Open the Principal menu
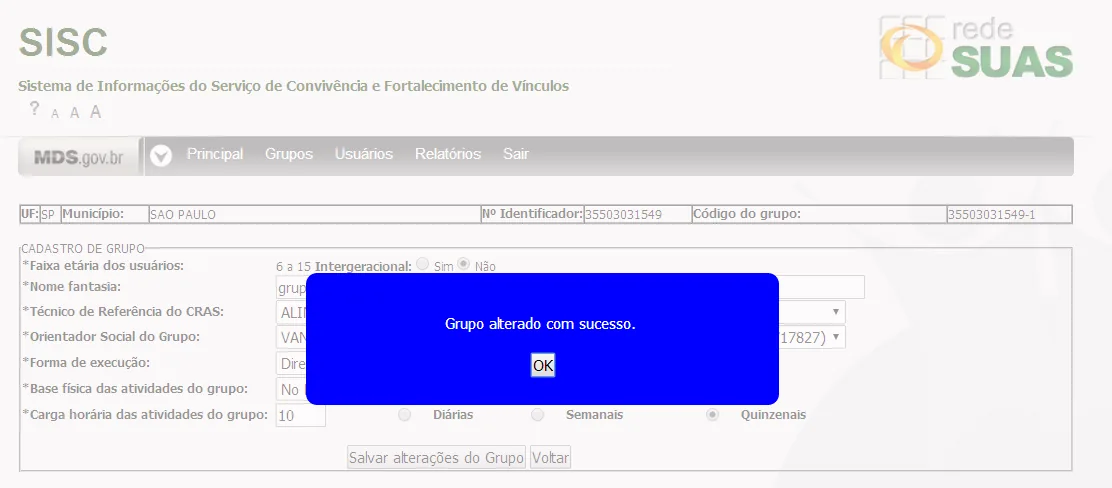 215,154
